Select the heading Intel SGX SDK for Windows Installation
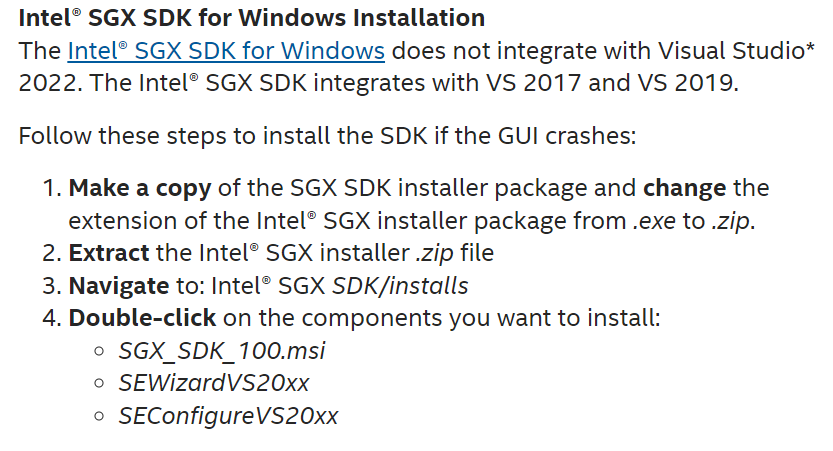Image resolution: width=833 pixels, height=451 pixels. pyautogui.click(x=252, y=18)
